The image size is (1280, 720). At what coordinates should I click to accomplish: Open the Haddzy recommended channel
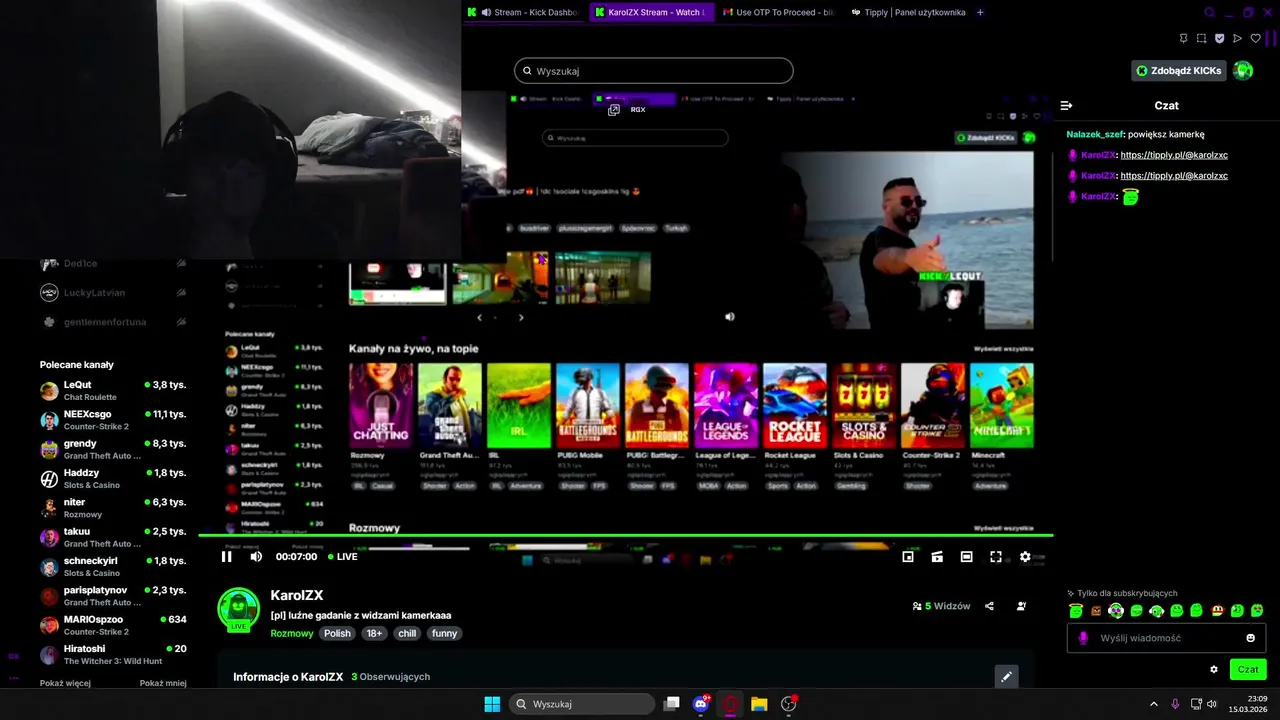pos(113,478)
